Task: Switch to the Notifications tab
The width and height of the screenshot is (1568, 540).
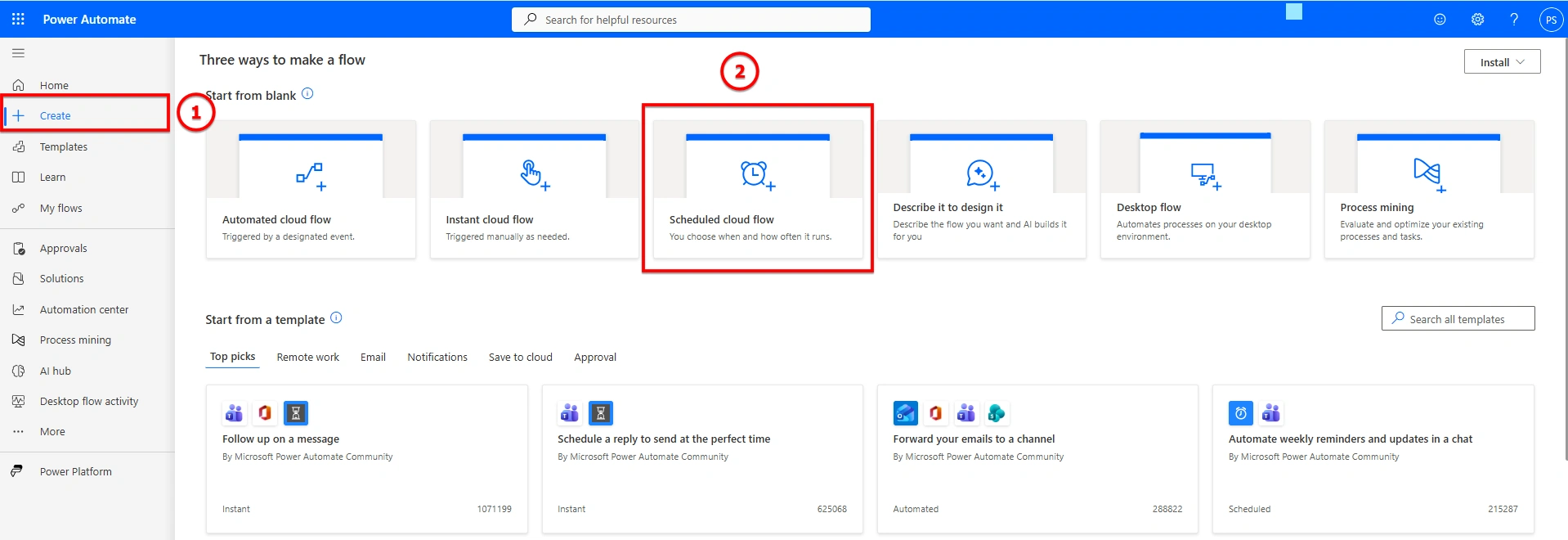Action: pyautogui.click(x=437, y=357)
